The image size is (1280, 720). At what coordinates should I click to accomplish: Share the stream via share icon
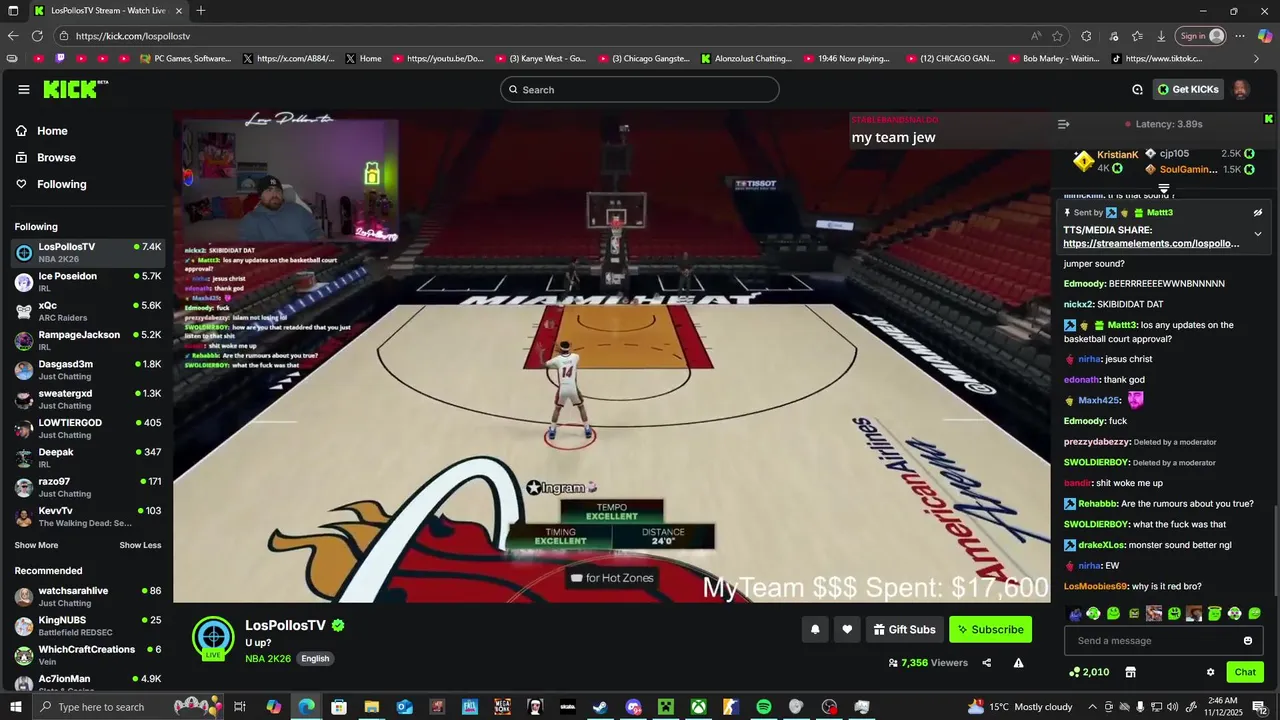click(987, 662)
